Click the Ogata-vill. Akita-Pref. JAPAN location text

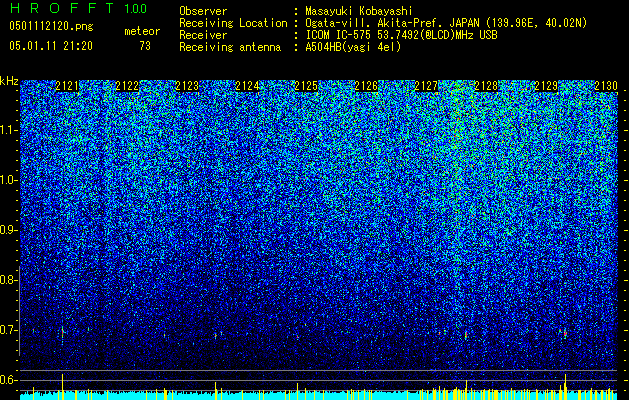tap(446, 23)
